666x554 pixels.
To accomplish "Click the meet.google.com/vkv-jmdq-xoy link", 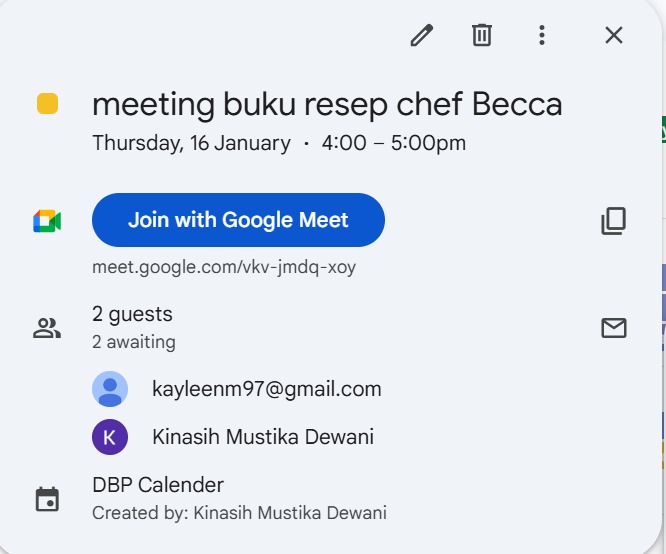I will (224, 268).
